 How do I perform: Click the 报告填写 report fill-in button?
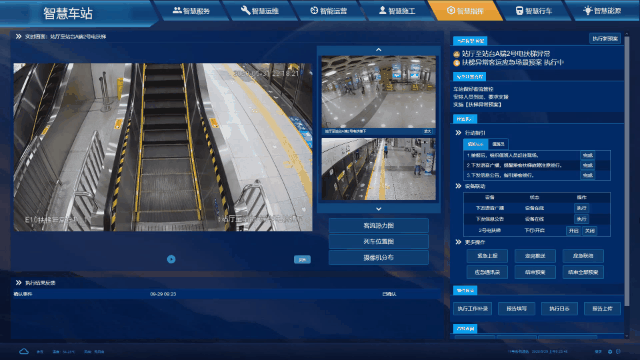pos(516,309)
